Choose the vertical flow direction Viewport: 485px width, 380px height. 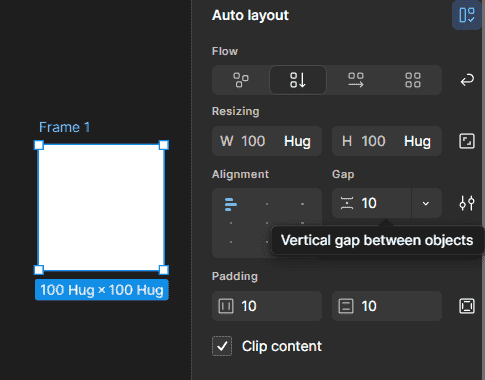coord(298,80)
